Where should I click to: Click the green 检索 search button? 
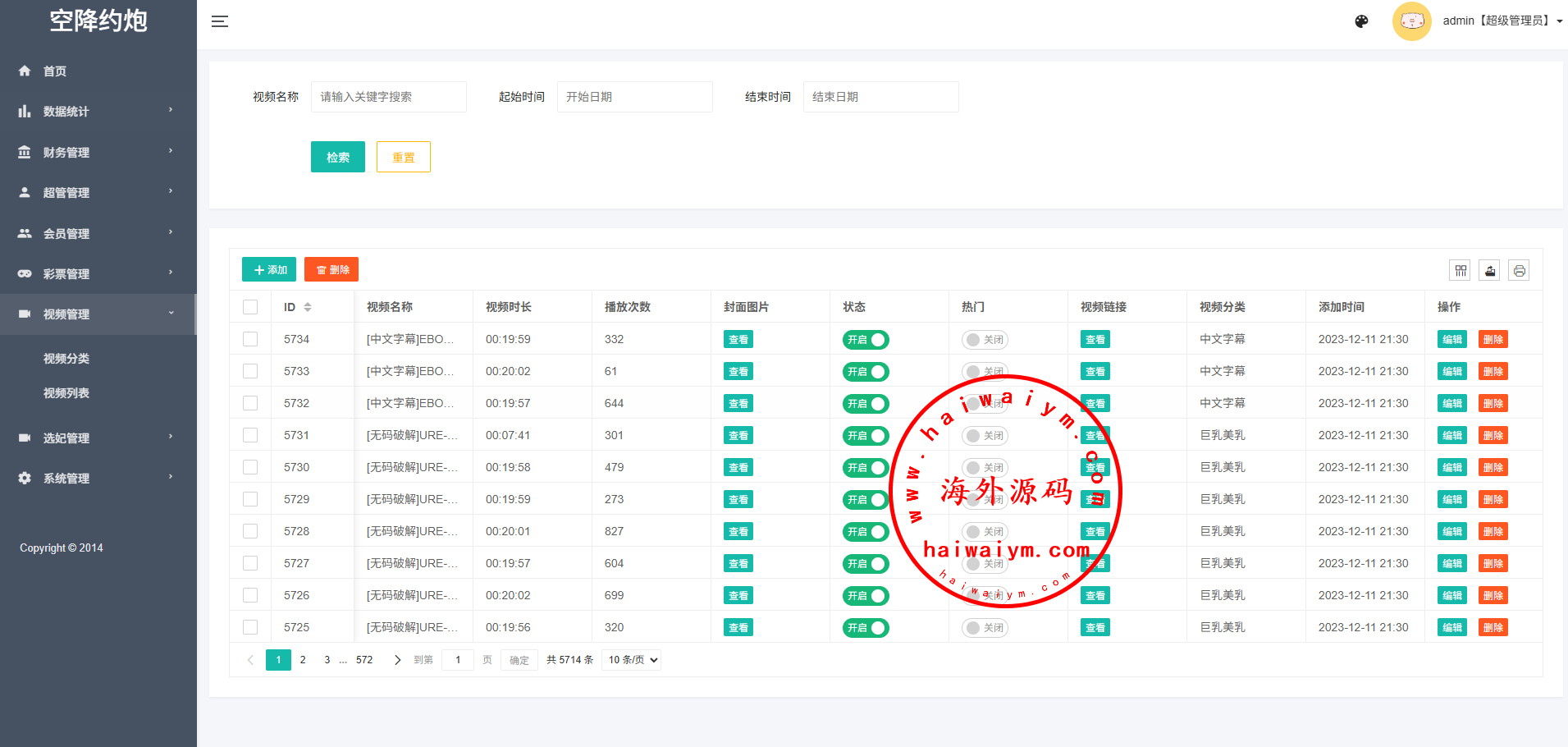coord(337,157)
